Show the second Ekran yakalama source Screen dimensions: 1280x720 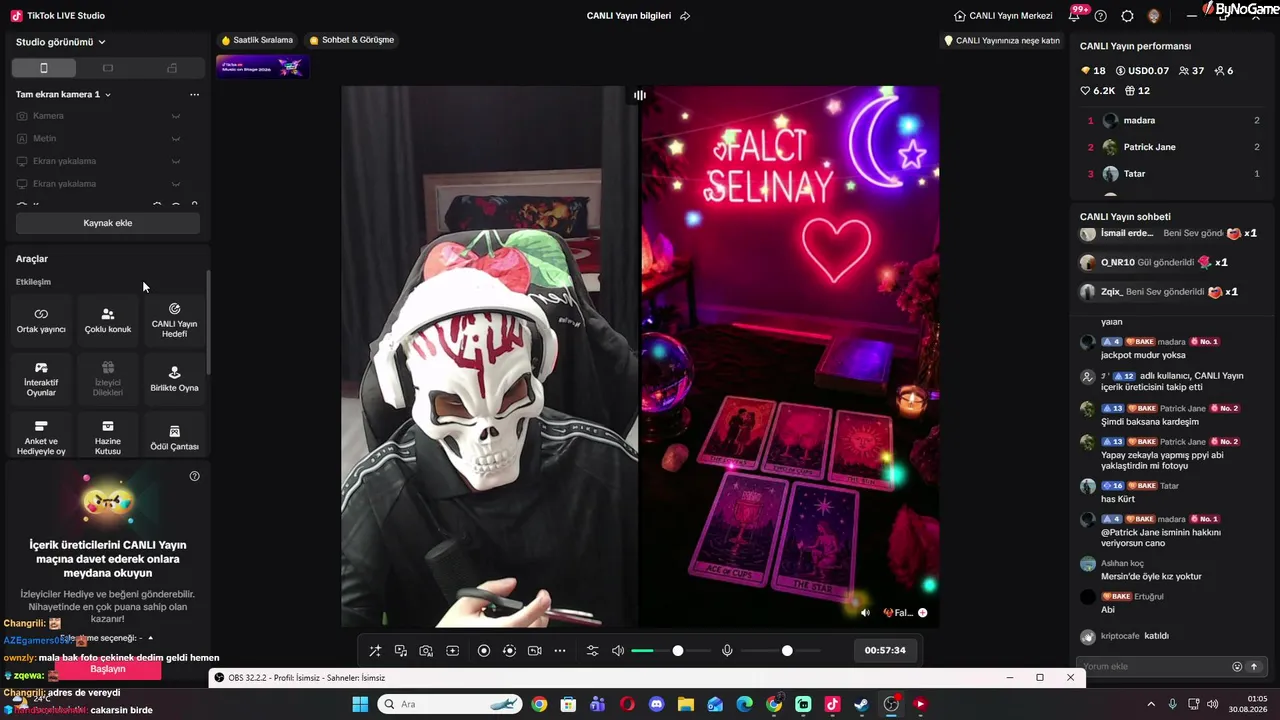pos(176,184)
